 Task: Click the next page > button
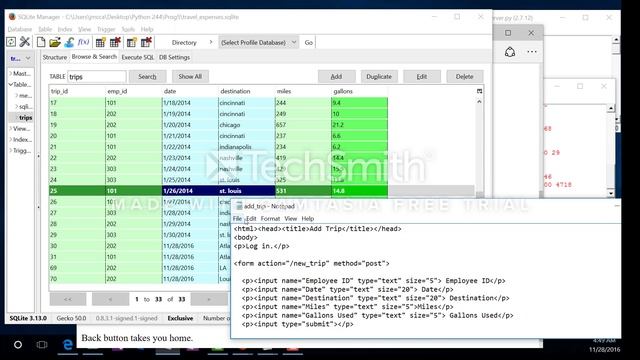coord(209,299)
